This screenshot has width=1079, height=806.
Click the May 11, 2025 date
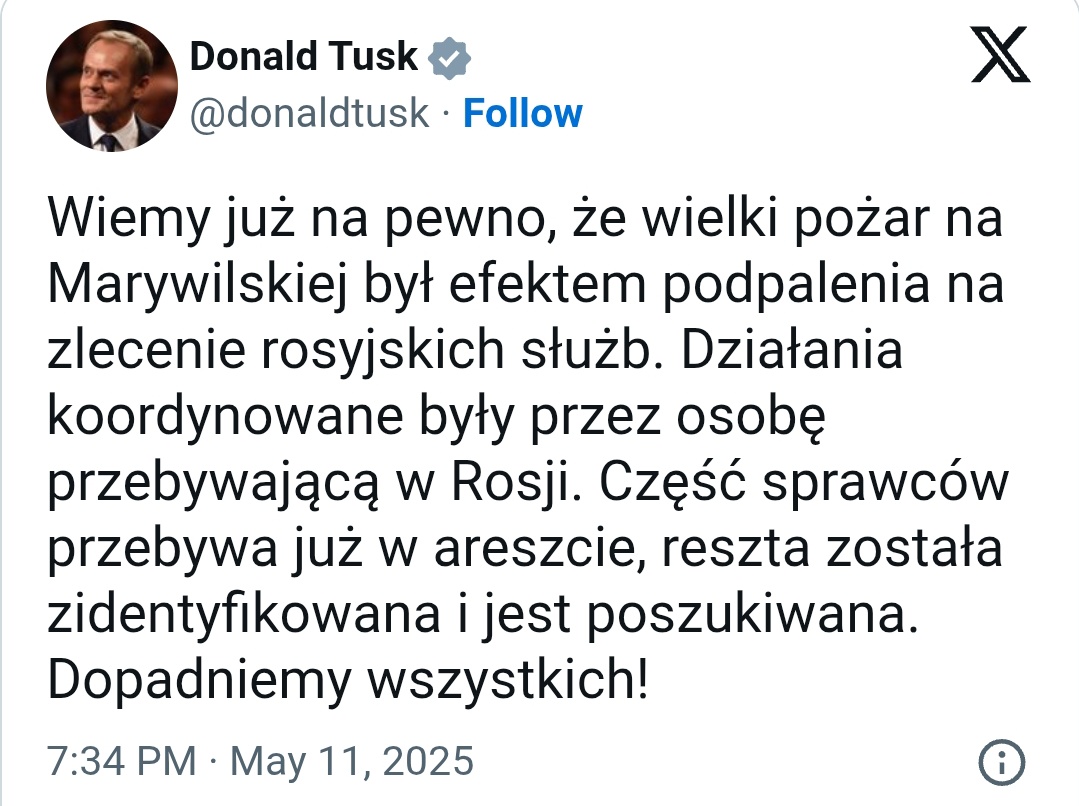click(352, 761)
